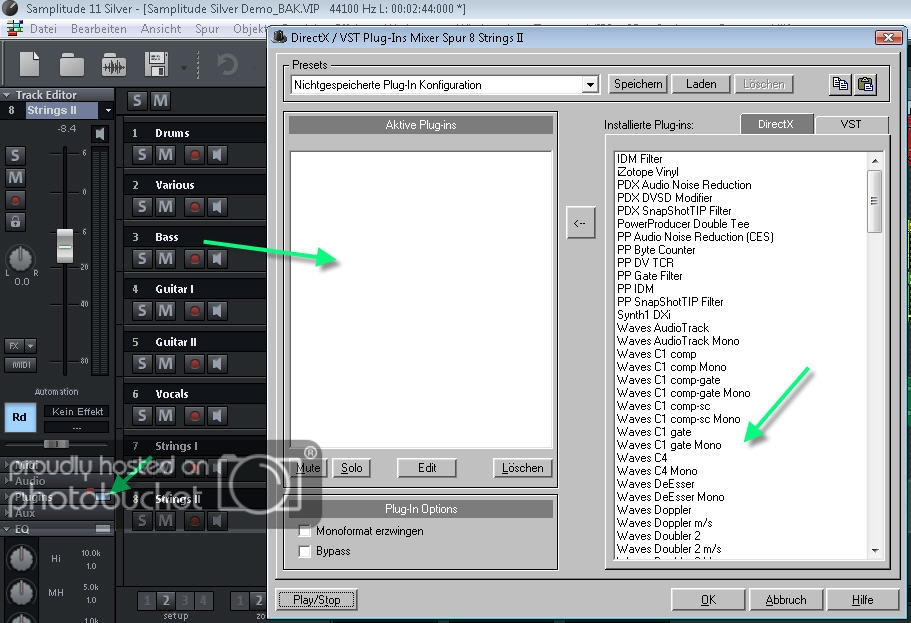
Task: Expand the Aux section
Action: [x=6, y=513]
